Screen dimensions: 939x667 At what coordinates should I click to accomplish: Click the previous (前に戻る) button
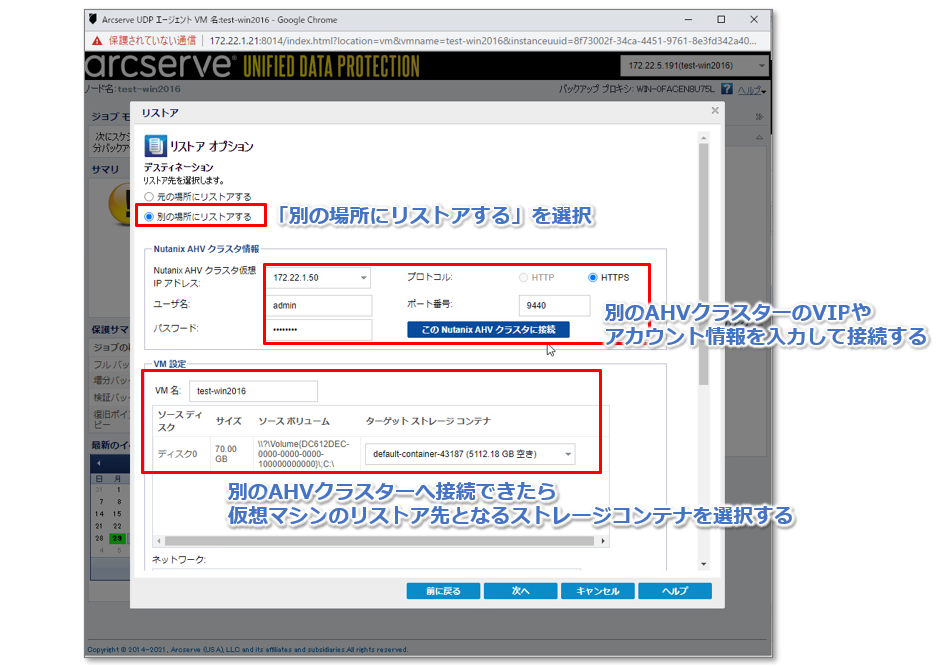point(443,591)
